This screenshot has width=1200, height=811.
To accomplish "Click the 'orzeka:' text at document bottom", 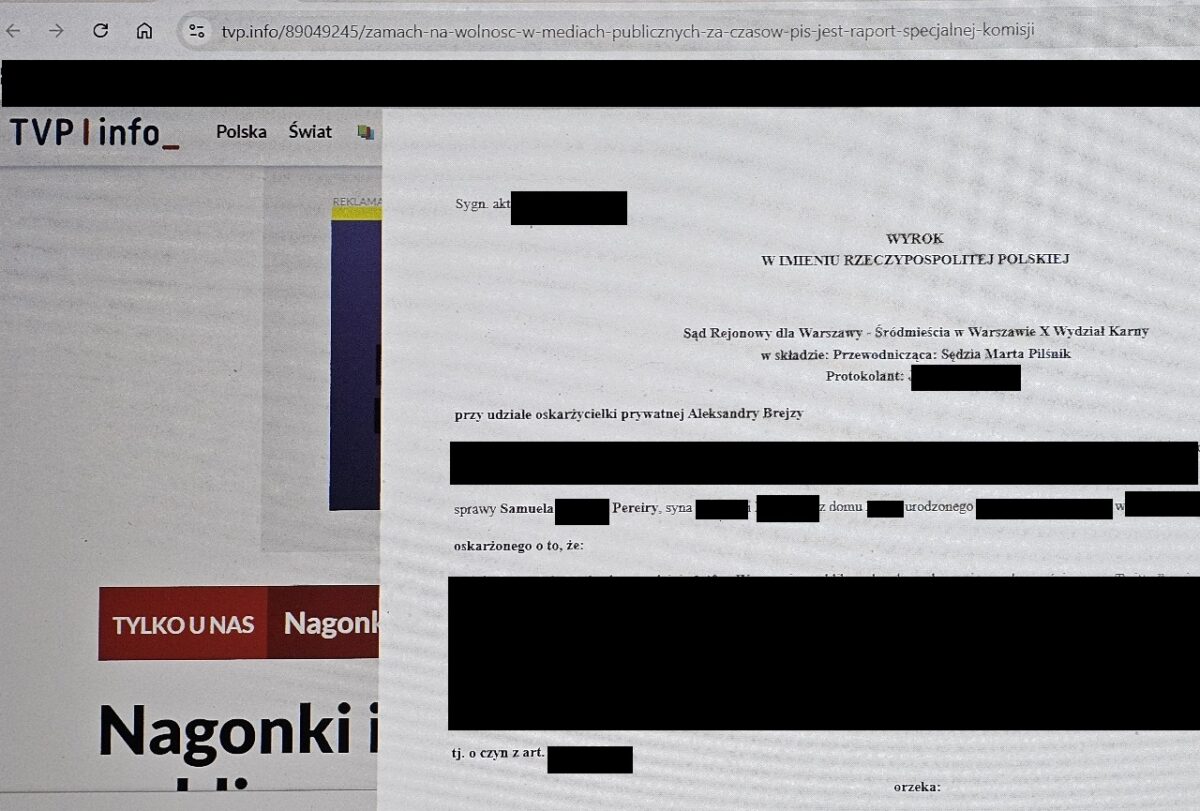I will pos(916,788).
